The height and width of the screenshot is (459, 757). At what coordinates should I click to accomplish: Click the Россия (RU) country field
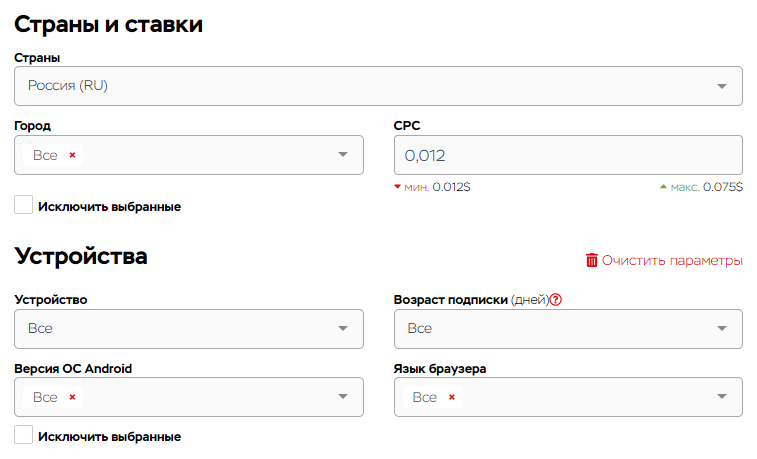tap(378, 86)
